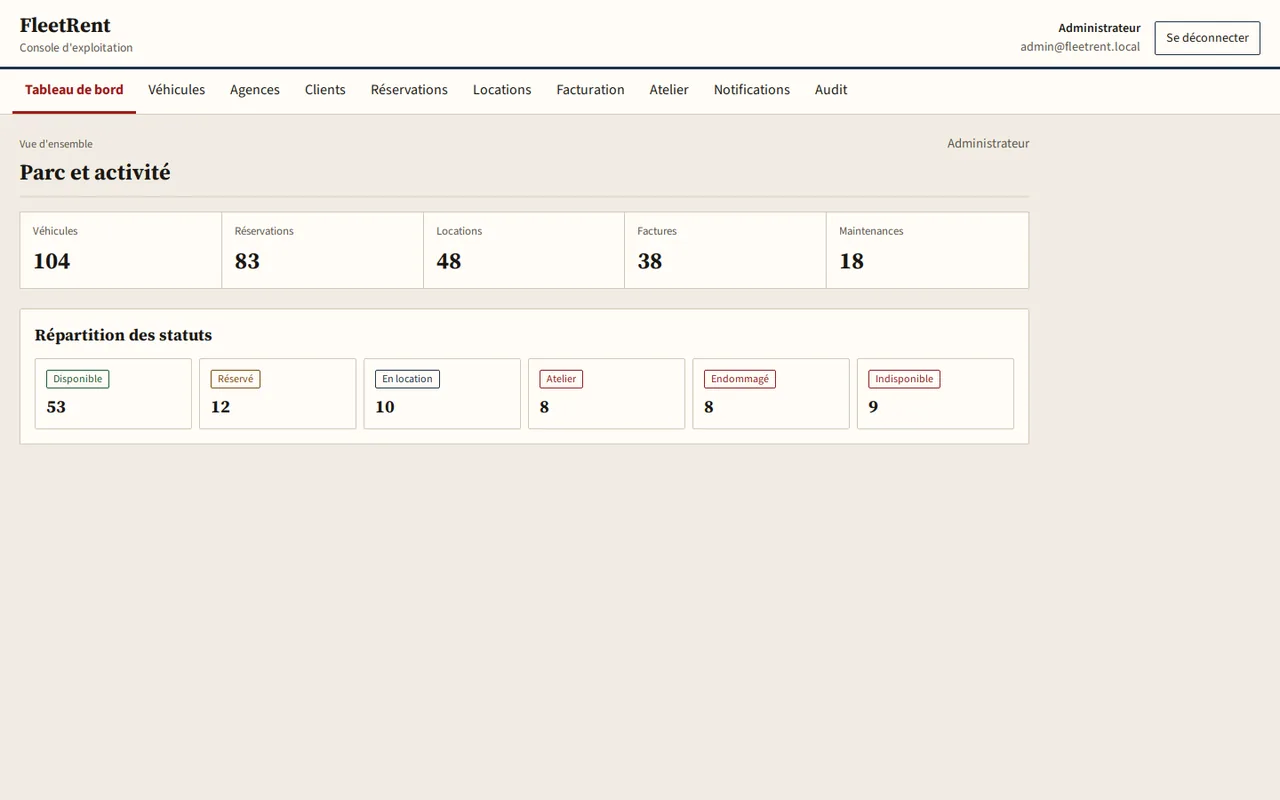Image resolution: width=1280 pixels, height=800 pixels.
Task: Click the En location count 10
Action: [x=385, y=407]
